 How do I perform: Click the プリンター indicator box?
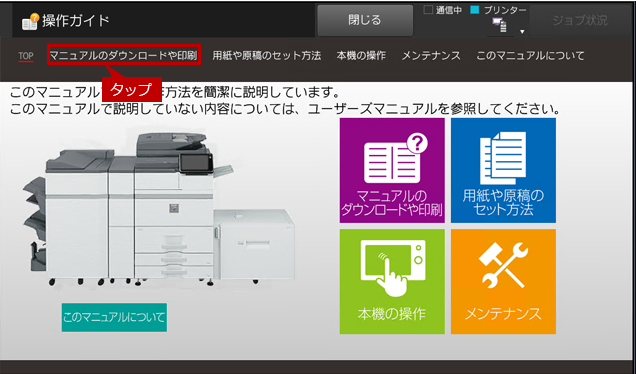click(475, 10)
